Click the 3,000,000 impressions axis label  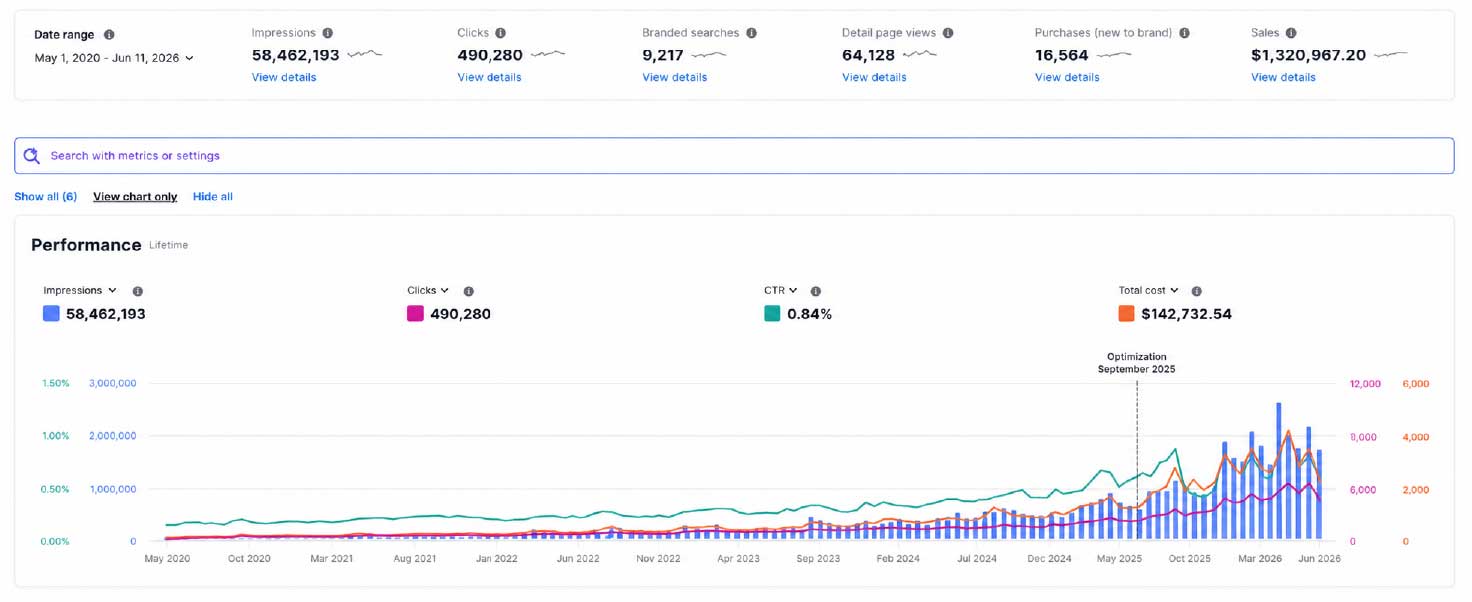tap(112, 383)
